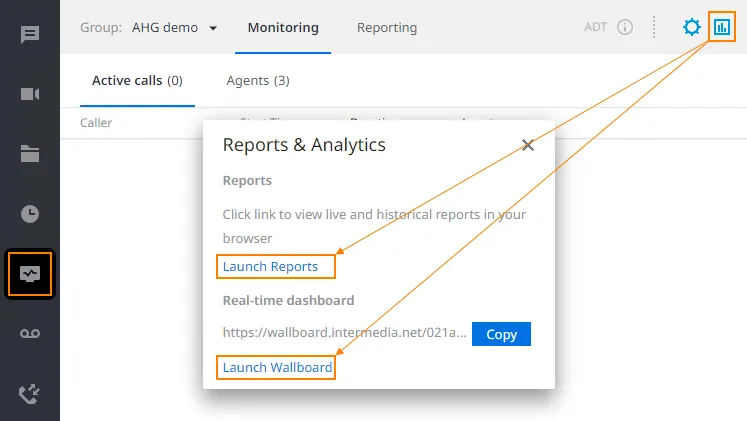Image resolution: width=747 pixels, height=421 pixels.
Task: Switch to the Reporting tab
Action: pyautogui.click(x=387, y=28)
